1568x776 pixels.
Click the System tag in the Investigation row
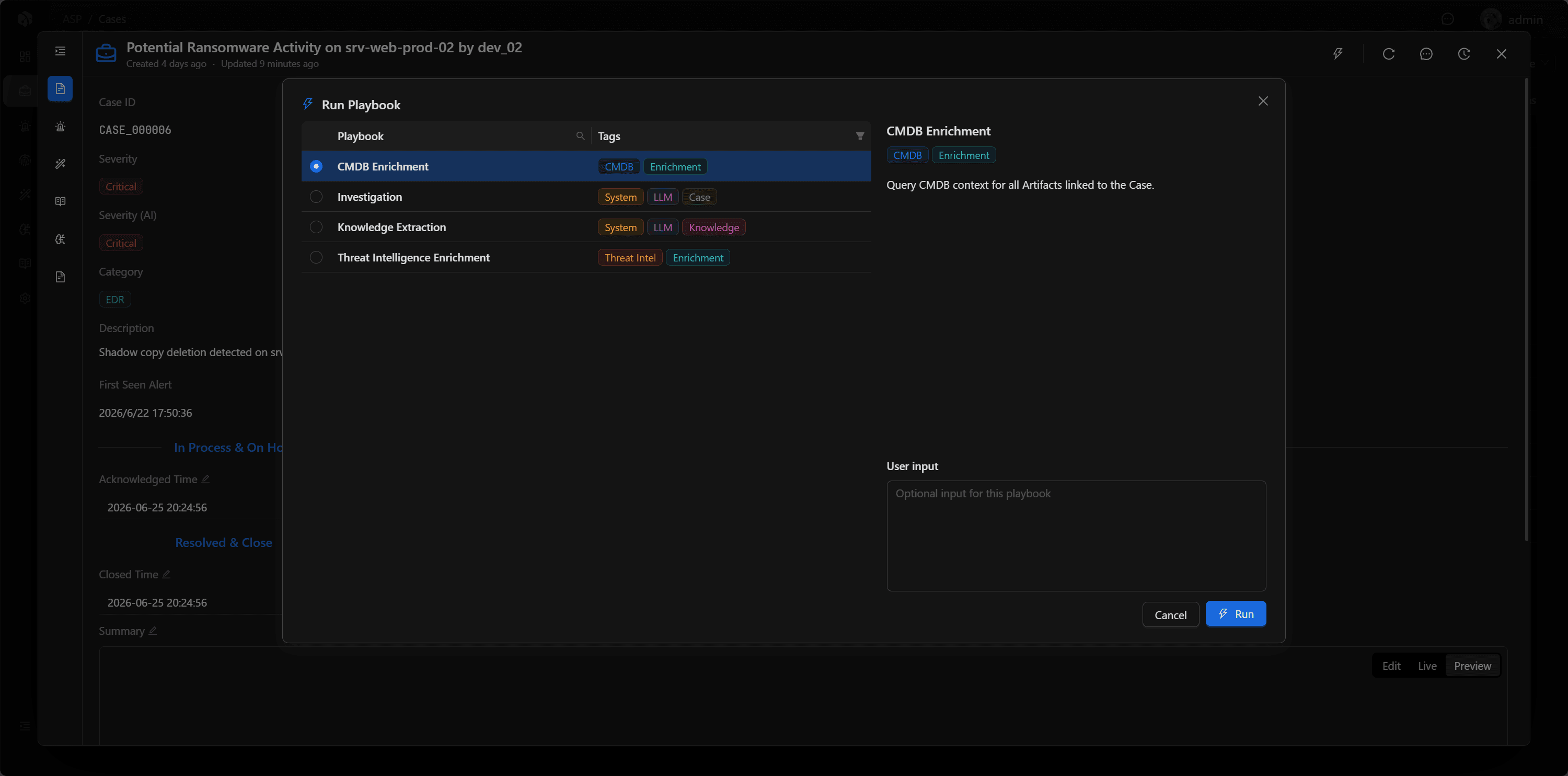pyautogui.click(x=620, y=197)
